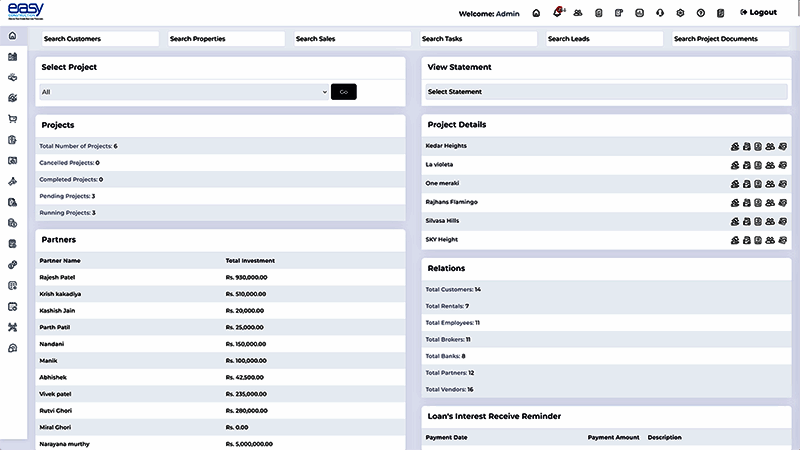Viewport: 800px width, 450px height.
Task: Click the Total Investment column header
Action: (x=250, y=261)
